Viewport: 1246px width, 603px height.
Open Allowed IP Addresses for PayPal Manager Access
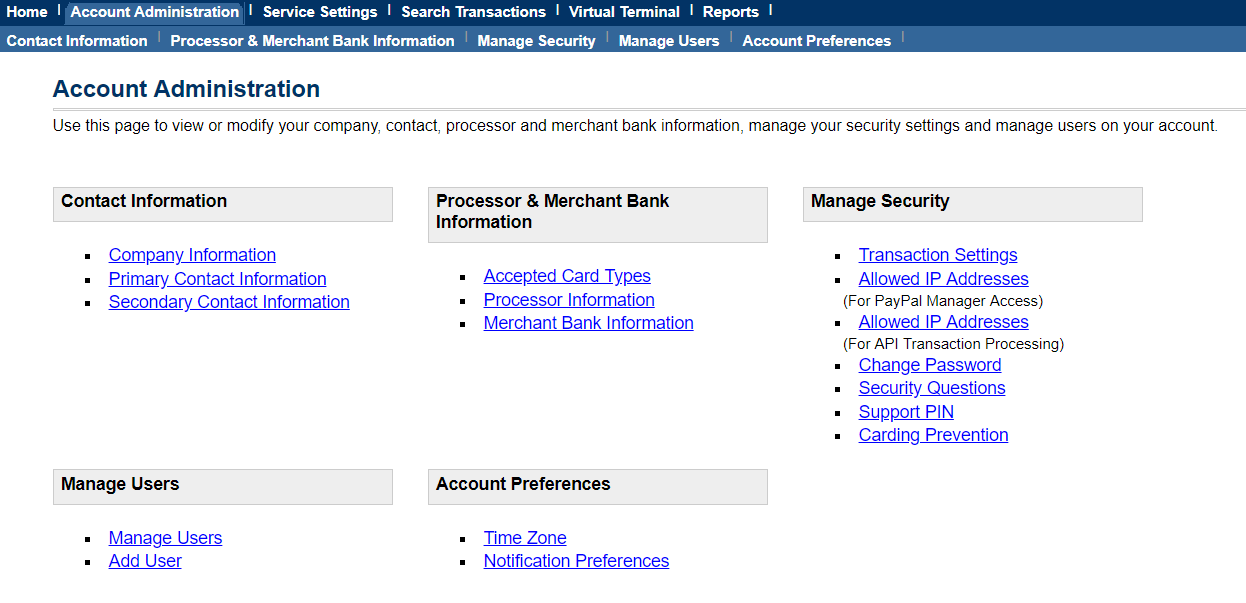click(x=943, y=278)
